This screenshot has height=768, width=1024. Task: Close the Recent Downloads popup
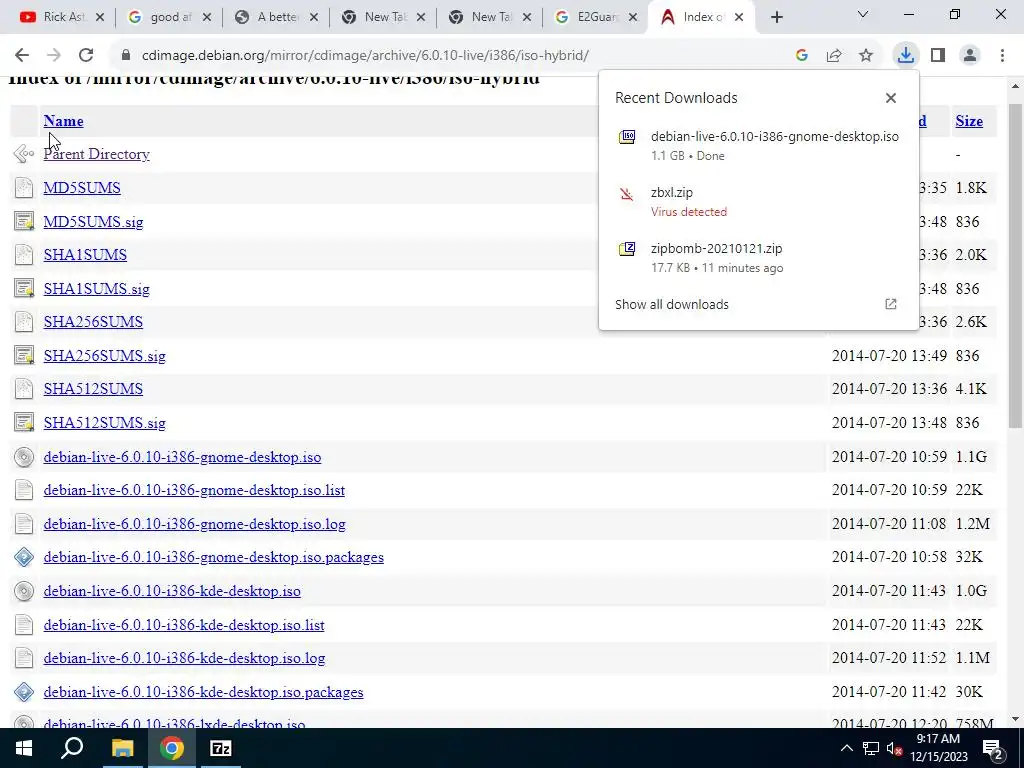[x=891, y=98]
